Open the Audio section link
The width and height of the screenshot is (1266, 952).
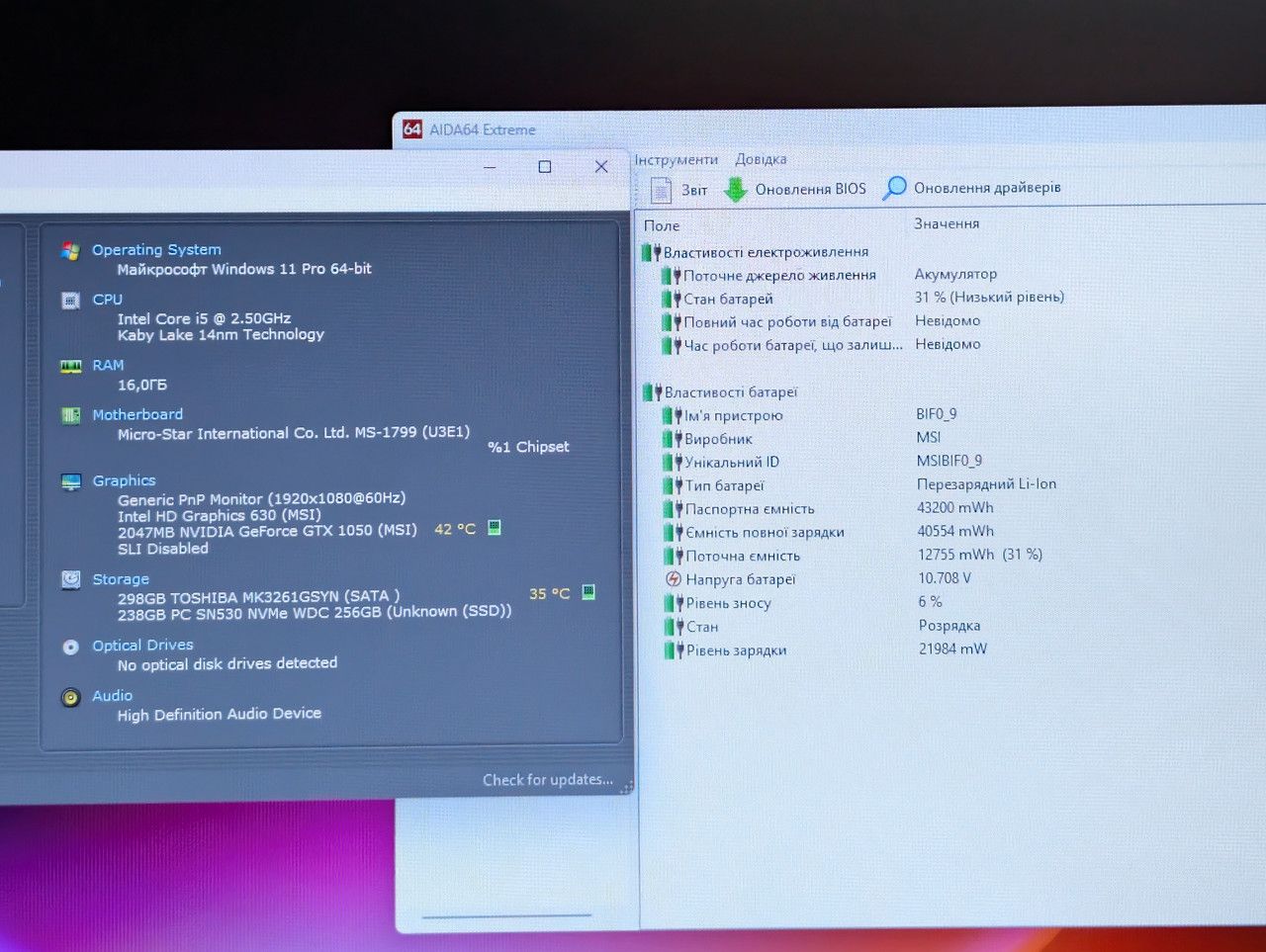pos(112,696)
